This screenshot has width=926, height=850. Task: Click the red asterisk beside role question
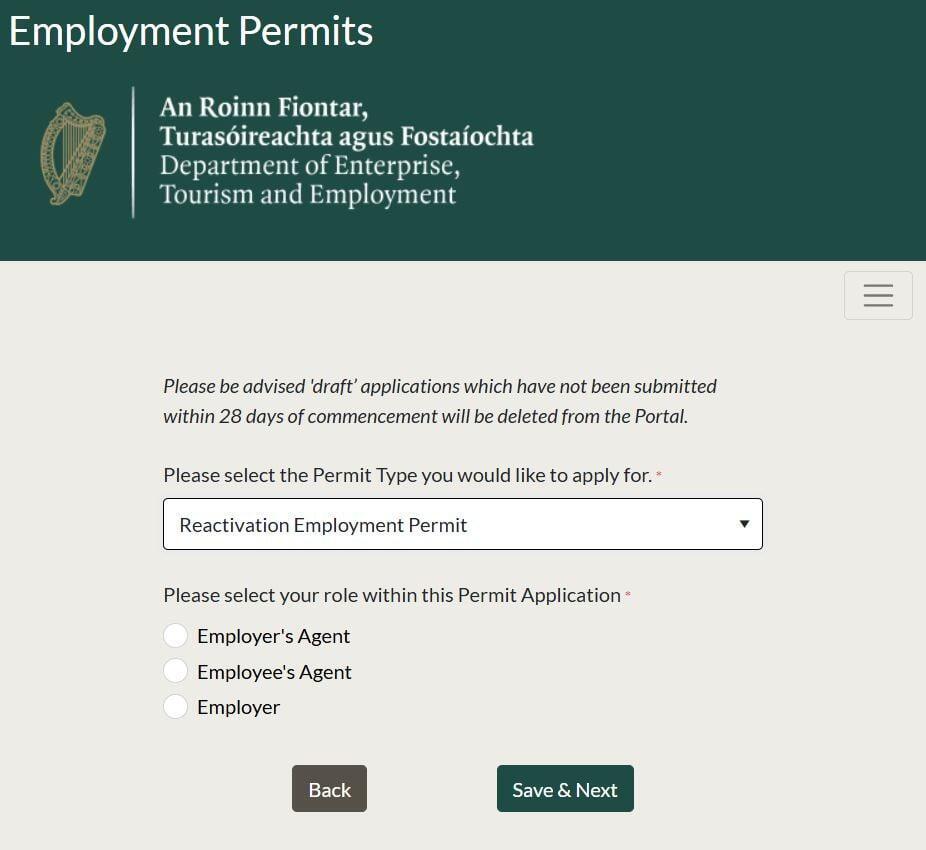pos(628,596)
